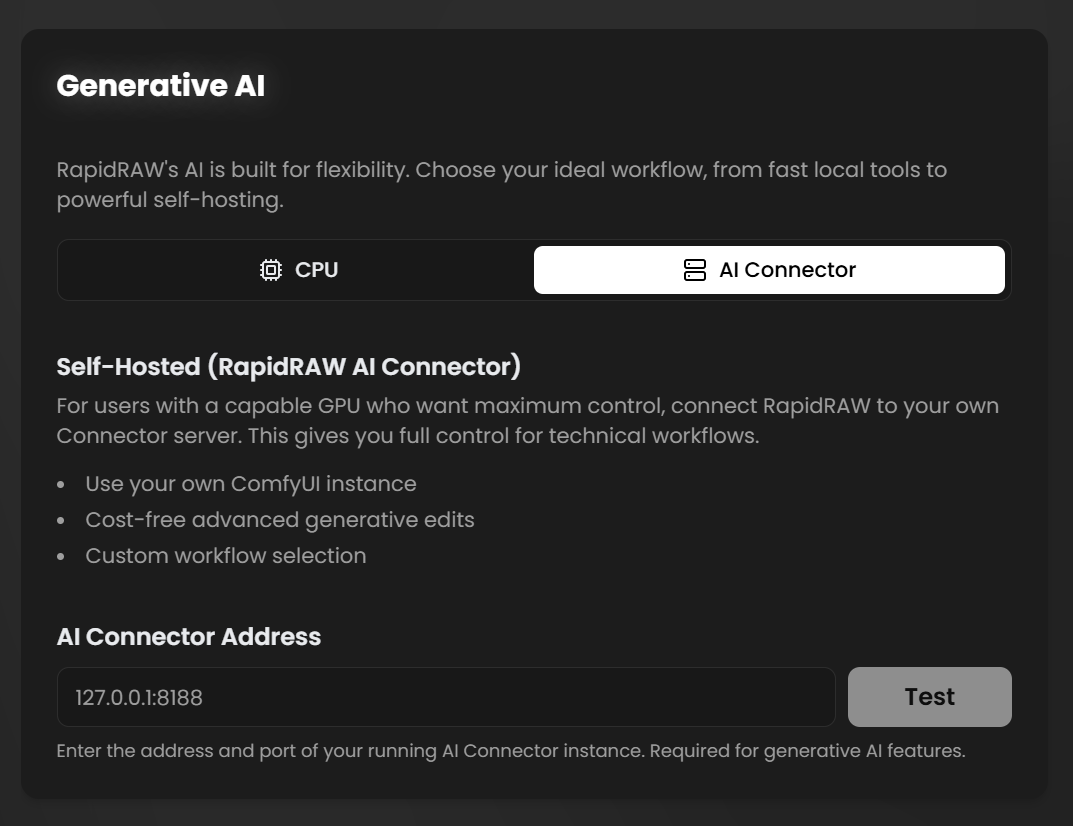This screenshot has width=1073, height=826.
Task: Focus the AI Connector Address input field
Action: coord(446,697)
